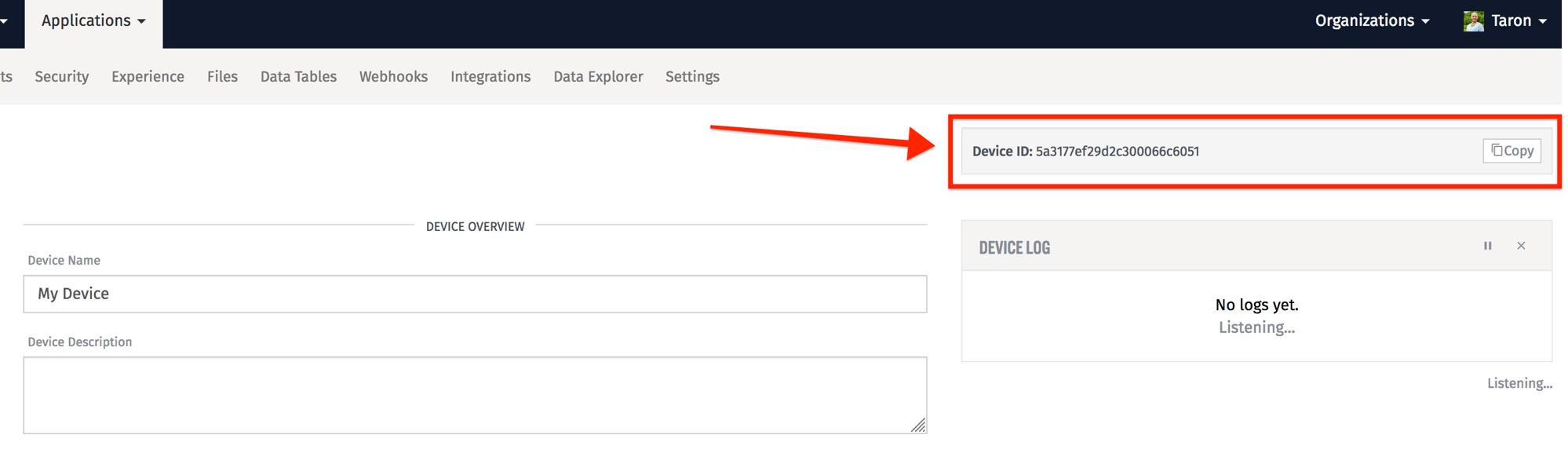Click the Taron user avatar
This screenshot has height=464, width=1568.
click(1474, 21)
